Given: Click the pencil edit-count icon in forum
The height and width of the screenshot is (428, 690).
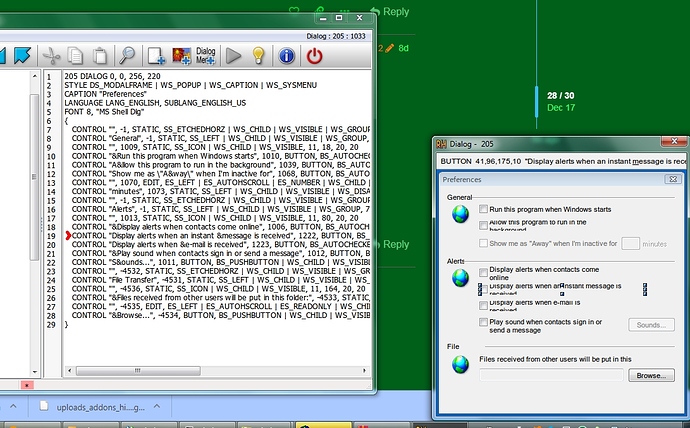Looking at the screenshot, I should tap(389, 48).
